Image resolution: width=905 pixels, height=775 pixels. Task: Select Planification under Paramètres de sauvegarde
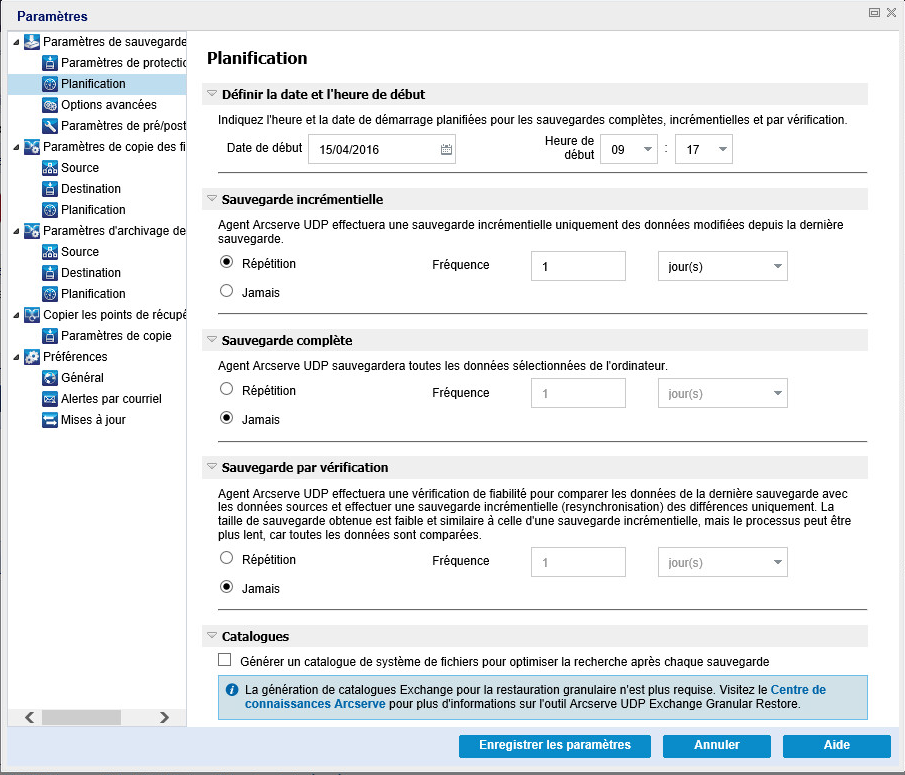point(93,84)
